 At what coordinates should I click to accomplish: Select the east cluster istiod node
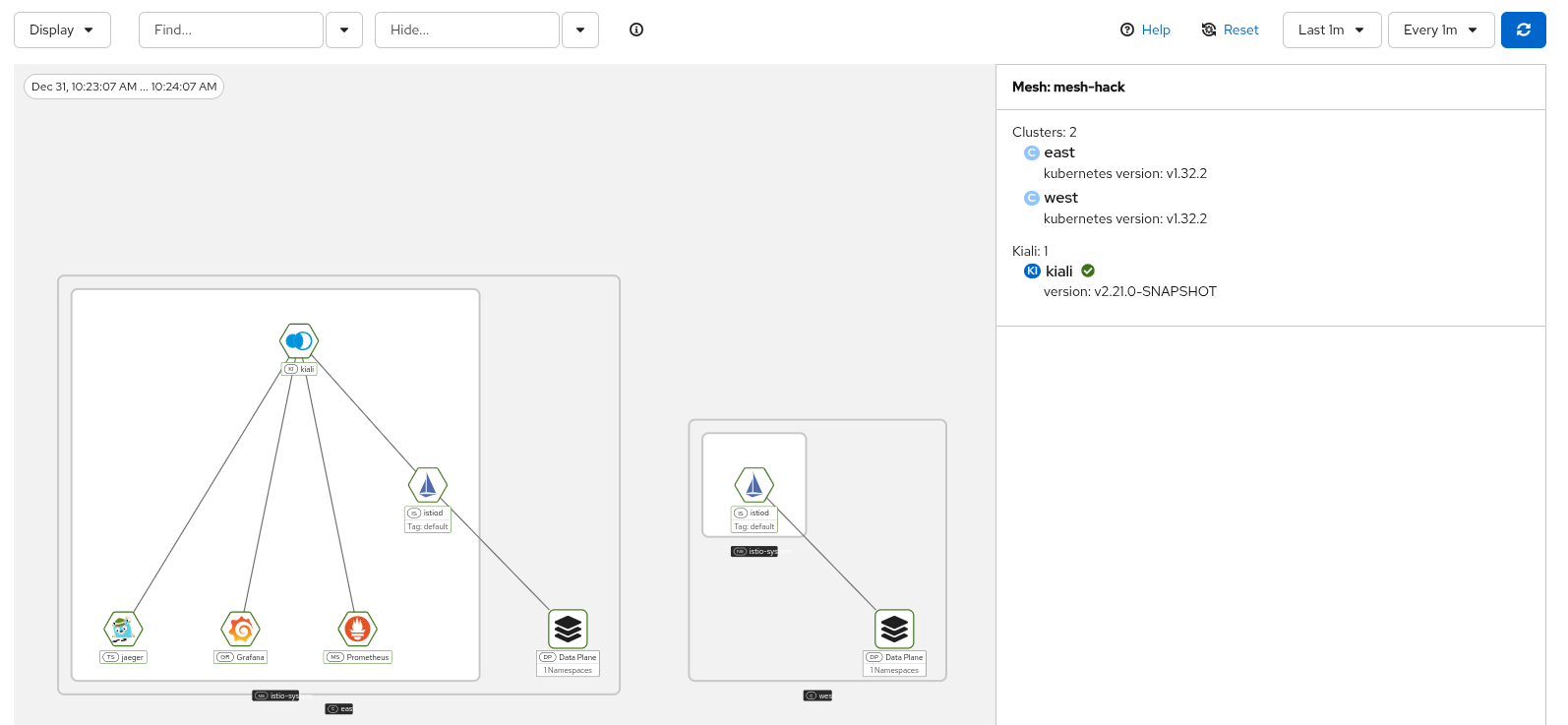pos(428,485)
